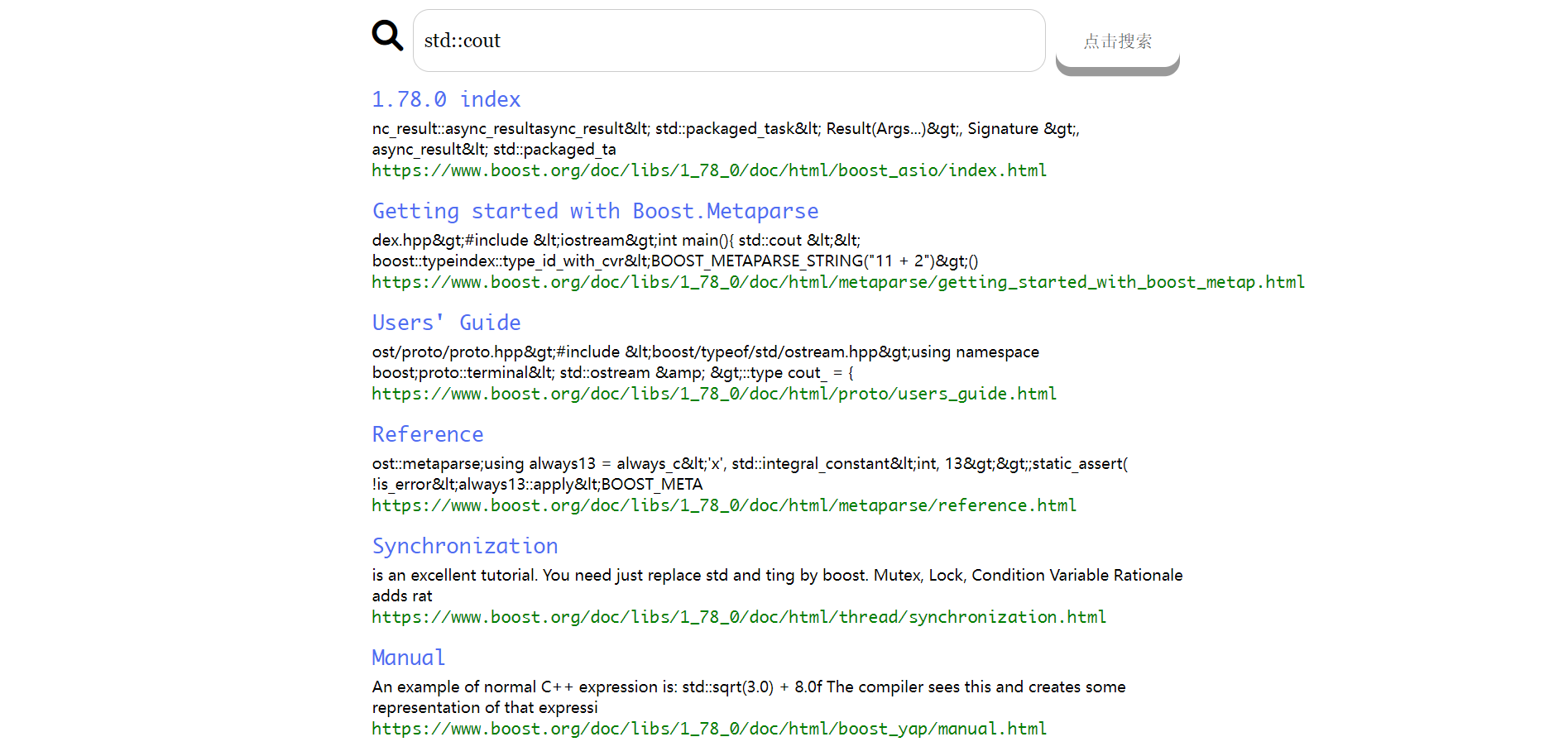This screenshot has width=1568, height=756.
Task: Click the snippet starting 'nc_result::async_result'
Action: pyautogui.click(x=726, y=139)
